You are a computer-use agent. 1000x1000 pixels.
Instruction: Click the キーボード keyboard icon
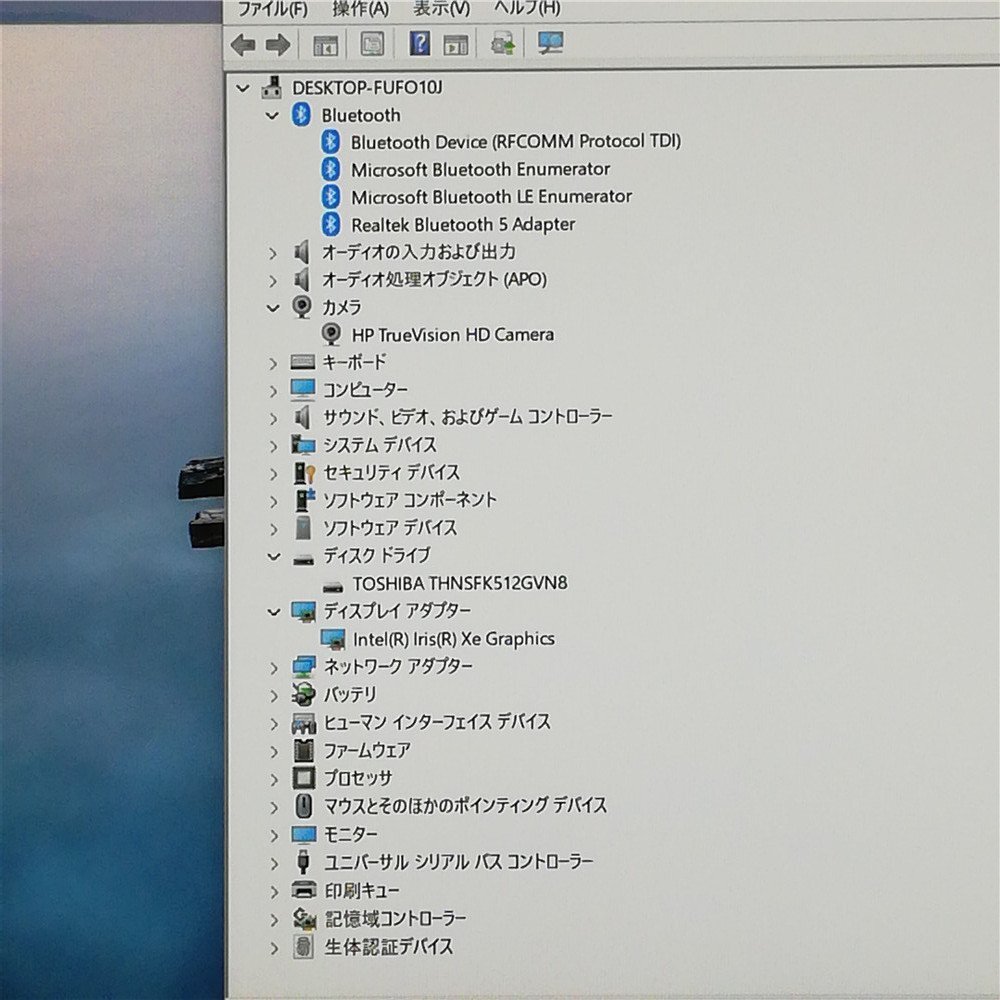(x=302, y=362)
